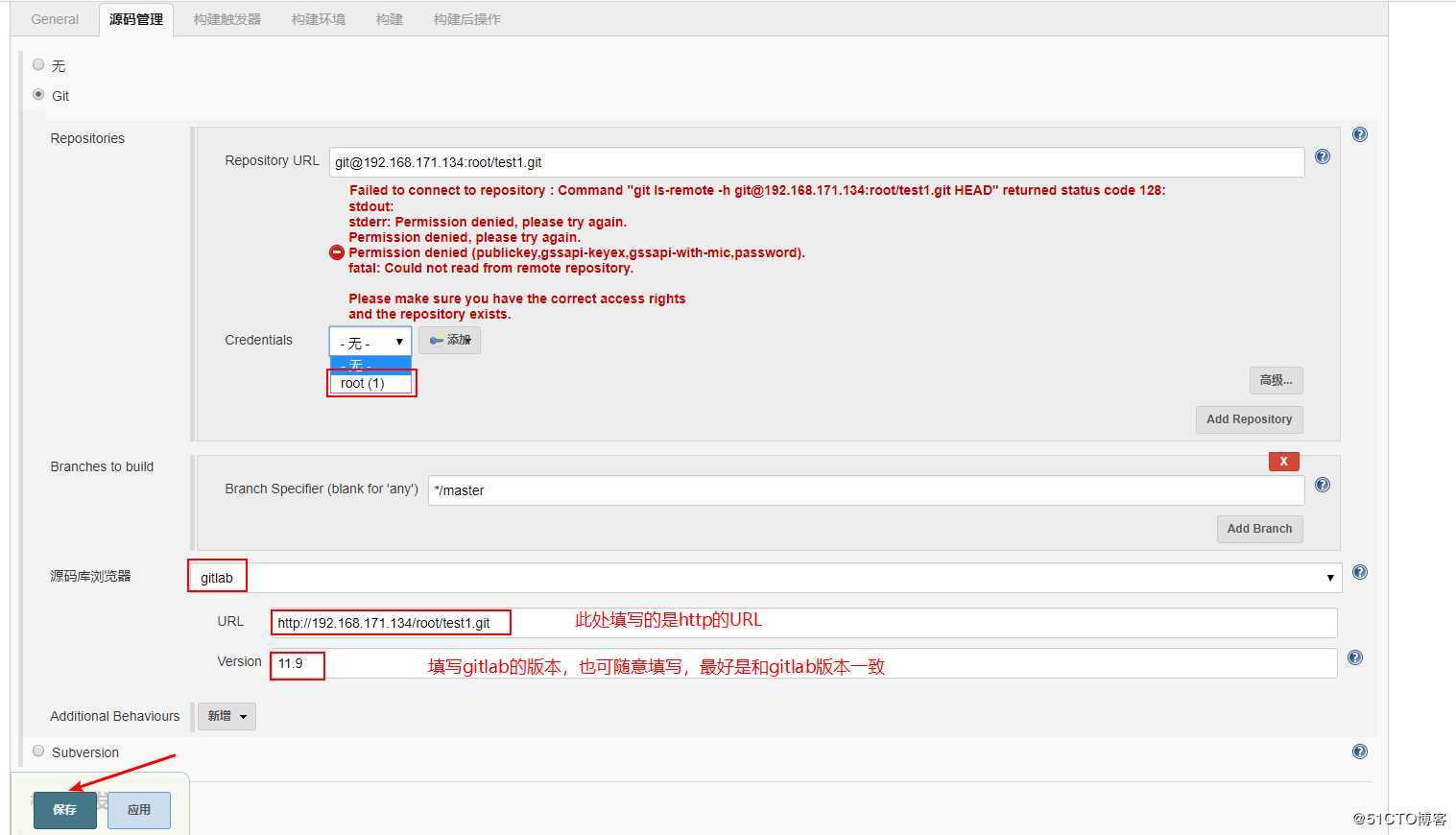The height and width of the screenshot is (835, 1456).
Task: Open help icon next to Version field
Action: 1354,657
